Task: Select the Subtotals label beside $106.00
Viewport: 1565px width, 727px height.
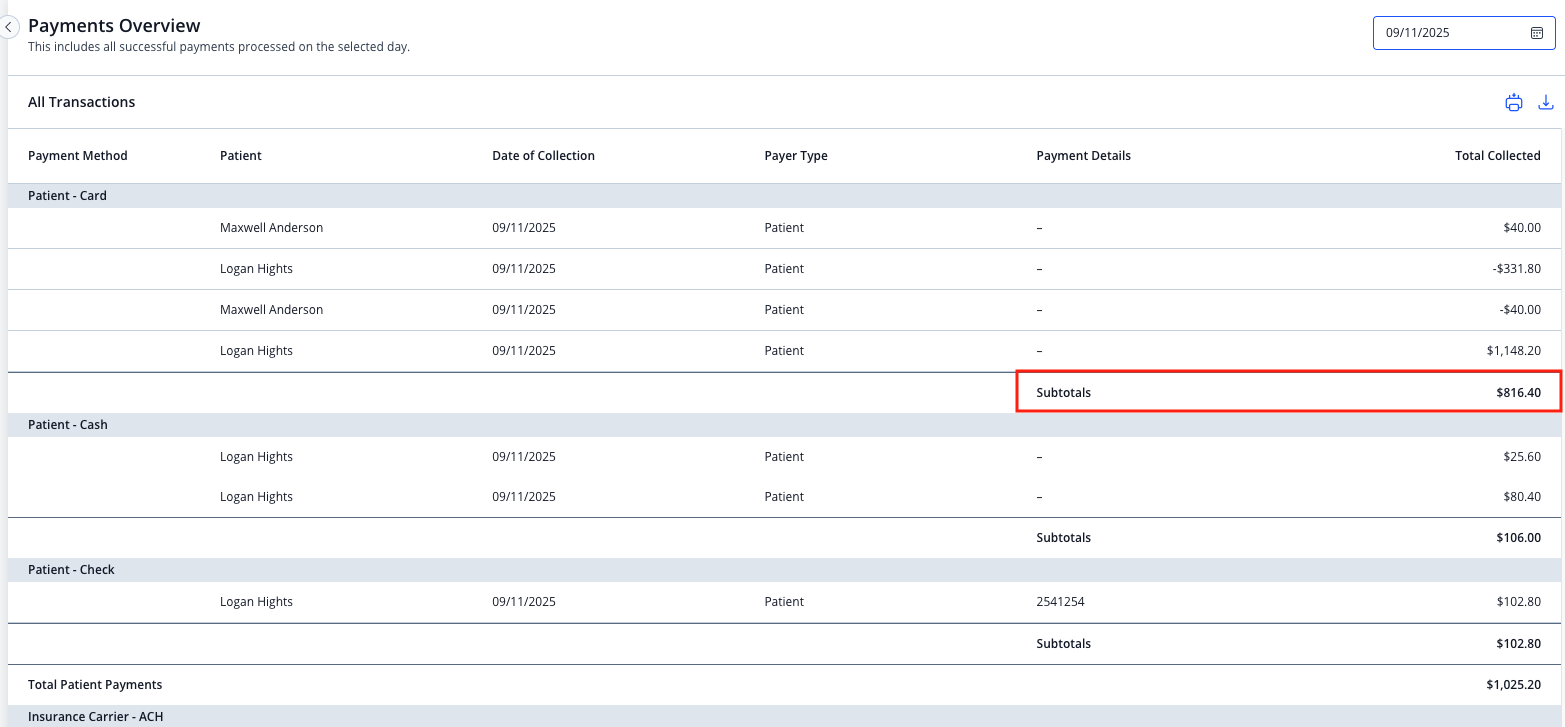Action: click(1064, 538)
